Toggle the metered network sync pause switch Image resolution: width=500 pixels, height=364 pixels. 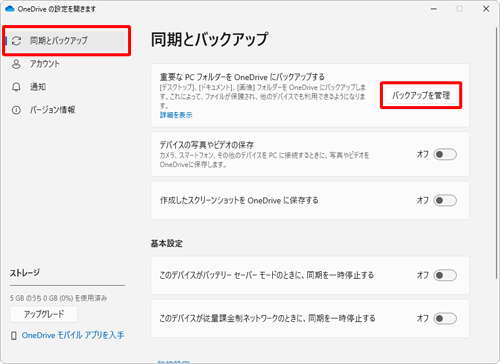(445, 318)
